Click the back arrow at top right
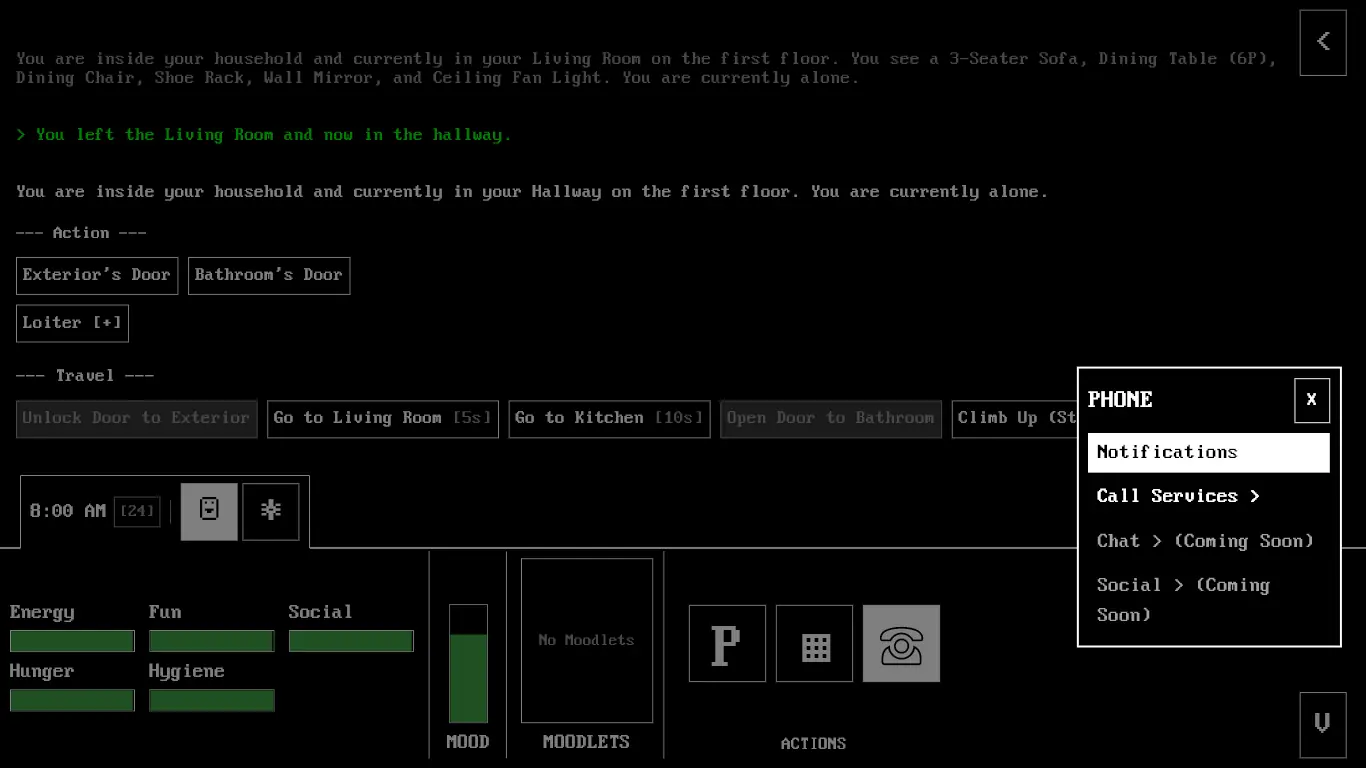The height and width of the screenshot is (768, 1366). (1322, 42)
